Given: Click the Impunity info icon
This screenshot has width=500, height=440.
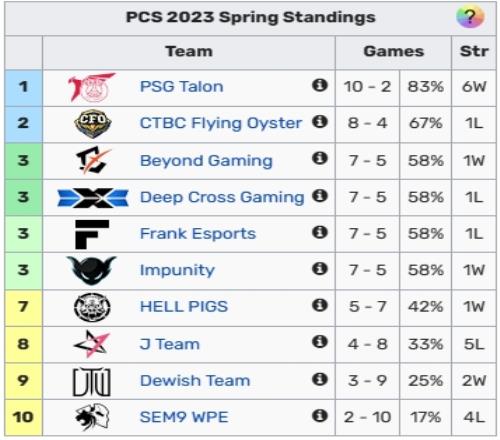Looking at the screenshot, I should pyautogui.click(x=320, y=268).
